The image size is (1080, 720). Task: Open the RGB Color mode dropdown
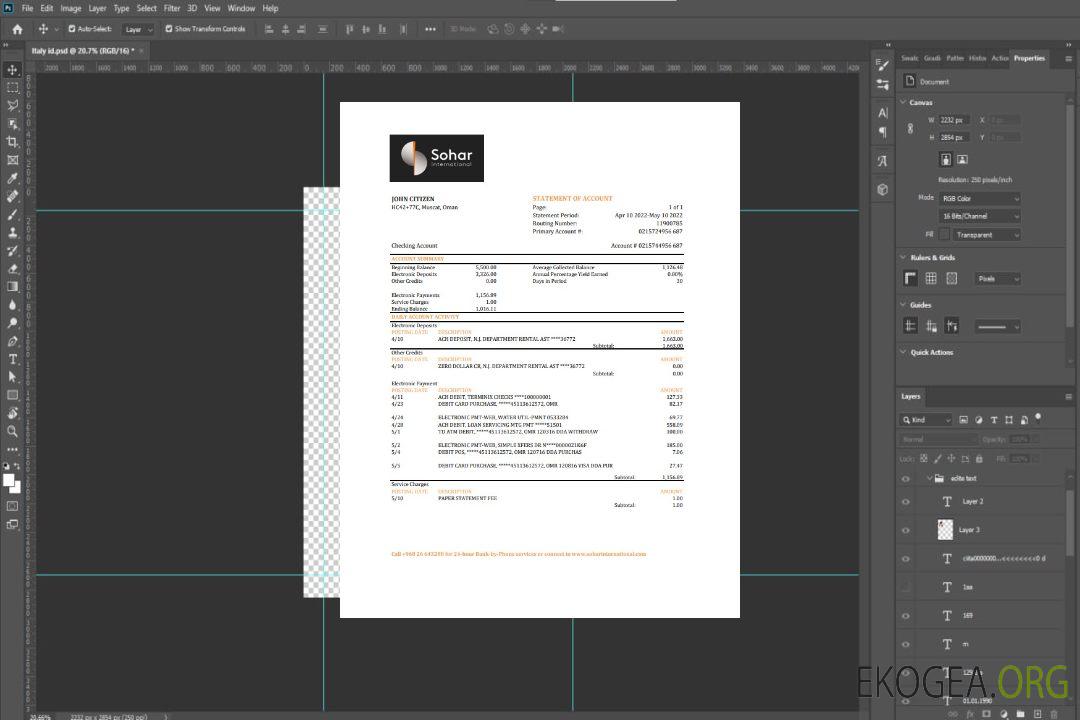tap(979, 198)
